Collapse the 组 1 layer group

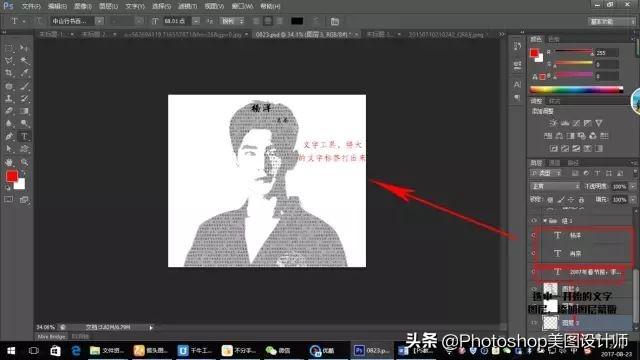coord(544,221)
